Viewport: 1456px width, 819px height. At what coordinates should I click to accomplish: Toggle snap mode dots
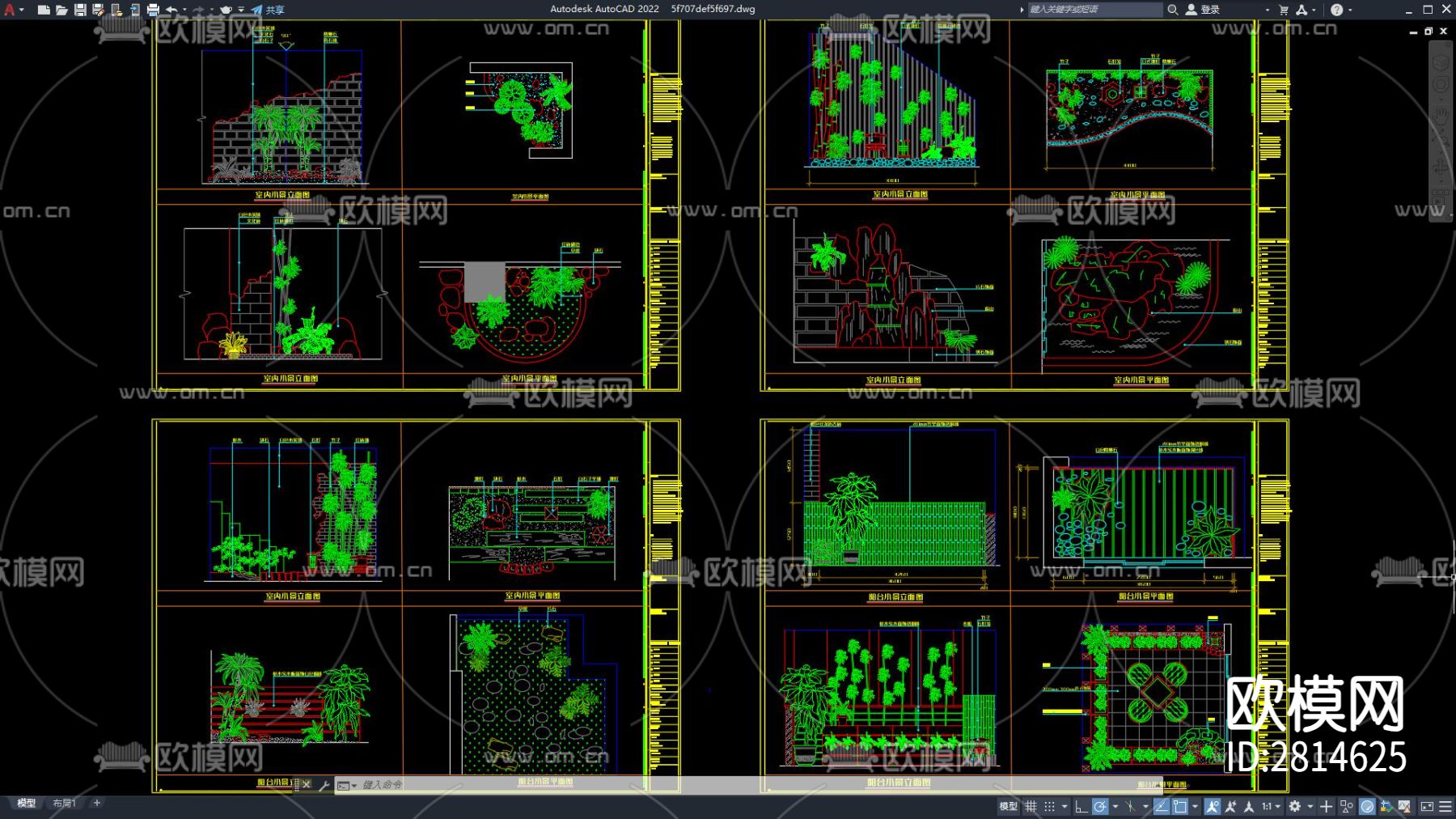point(1049,807)
